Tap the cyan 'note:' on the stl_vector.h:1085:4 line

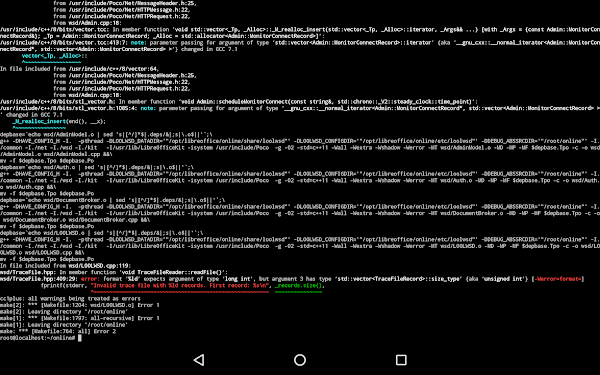pyautogui.click(x=148, y=108)
